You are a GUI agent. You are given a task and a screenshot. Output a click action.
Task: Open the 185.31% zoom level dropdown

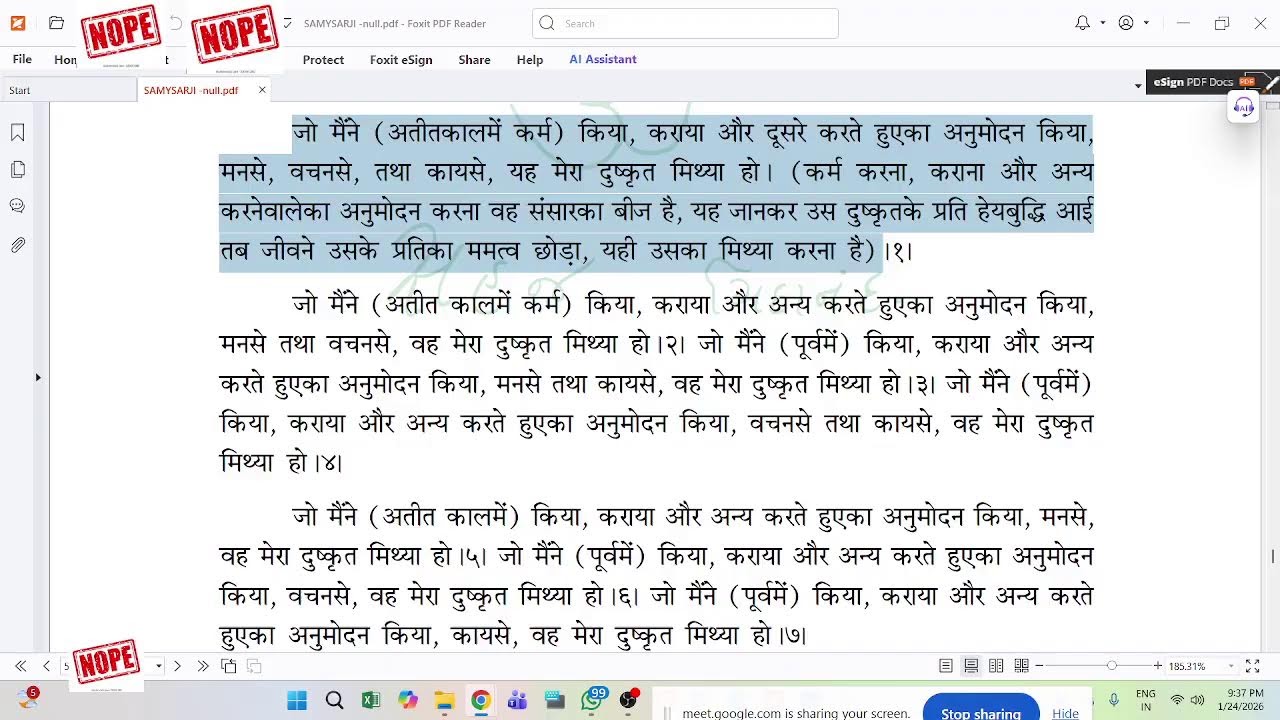pyautogui.click(x=1231, y=666)
